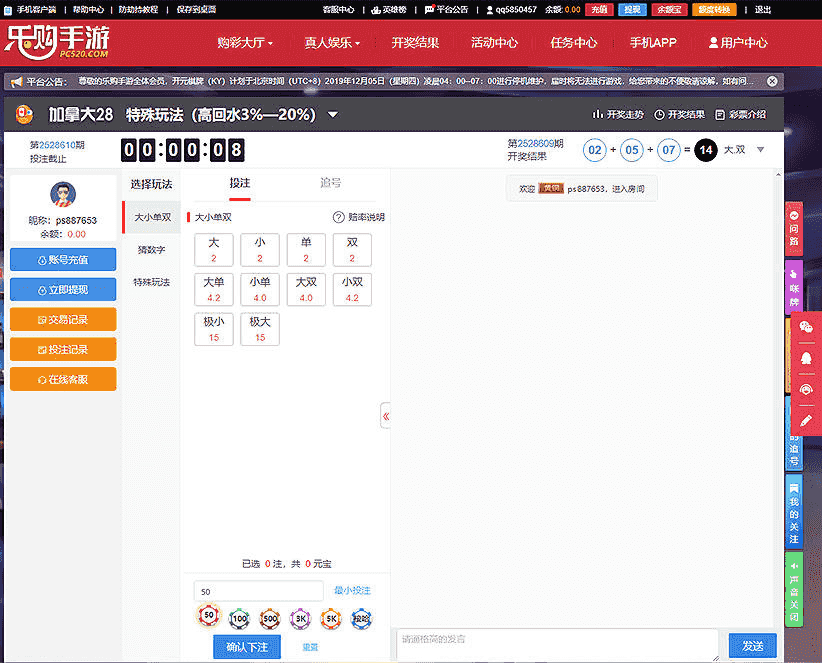Toggle the 小单 bet option
The width and height of the screenshot is (822, 663).
click(x=260, y=289)
